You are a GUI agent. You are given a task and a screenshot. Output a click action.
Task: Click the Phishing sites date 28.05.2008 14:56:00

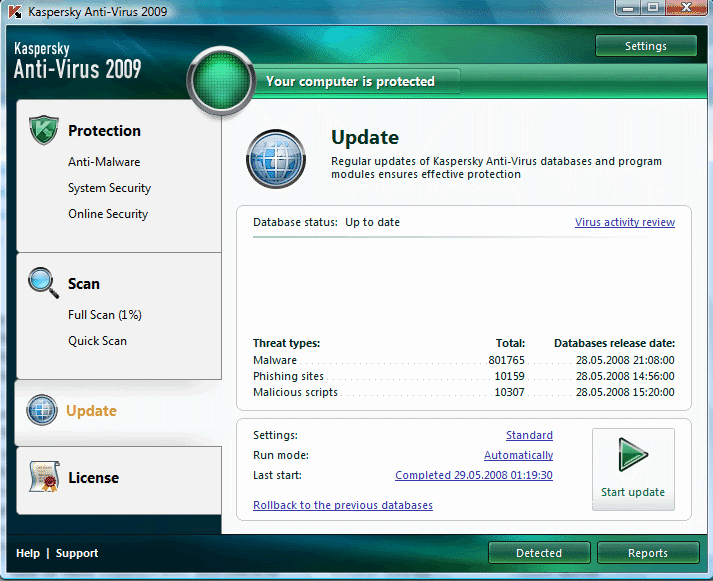pyautogui.click(x=625, y=376)
